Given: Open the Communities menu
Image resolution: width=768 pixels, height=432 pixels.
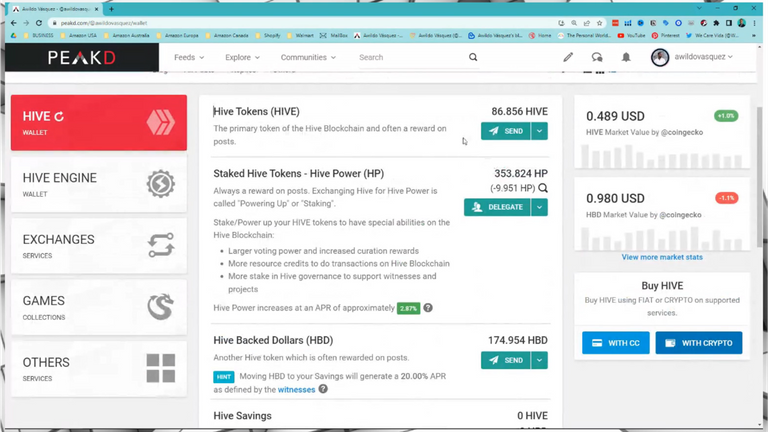Looking at the screenshot, I should coord(308,57).
